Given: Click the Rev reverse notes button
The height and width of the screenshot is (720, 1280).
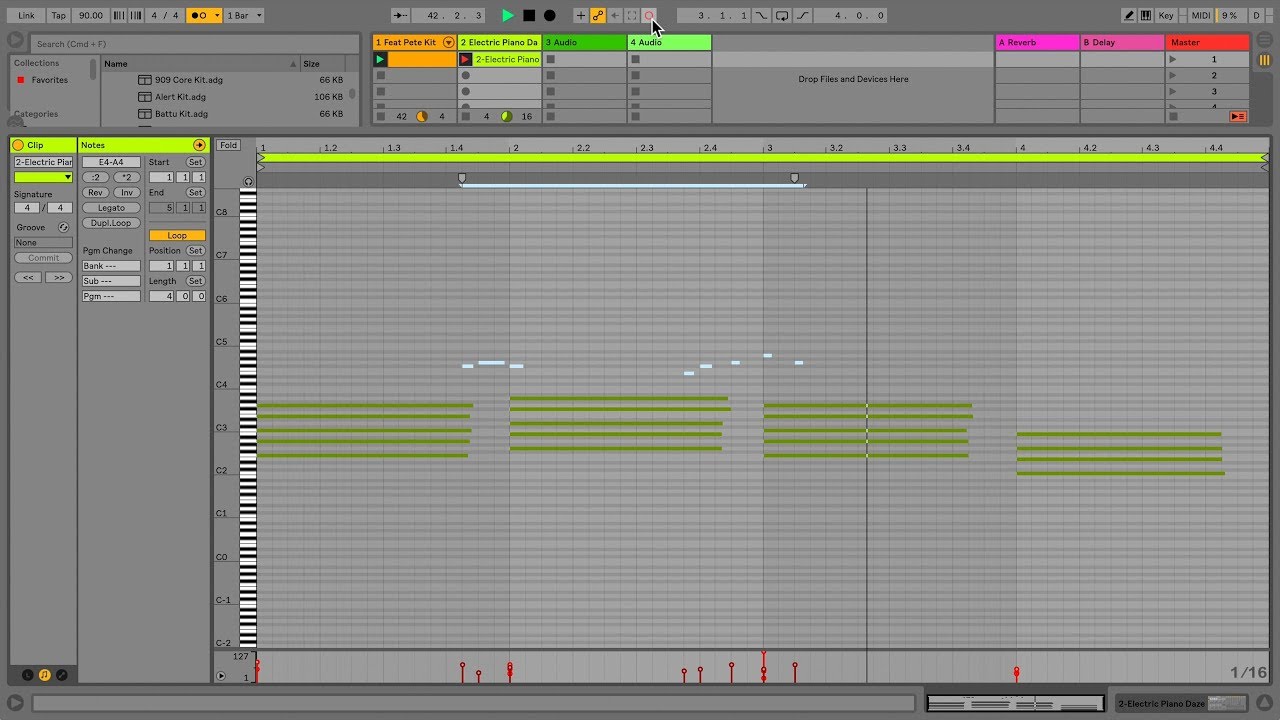Looking at the screenshot, I should 96,192.
